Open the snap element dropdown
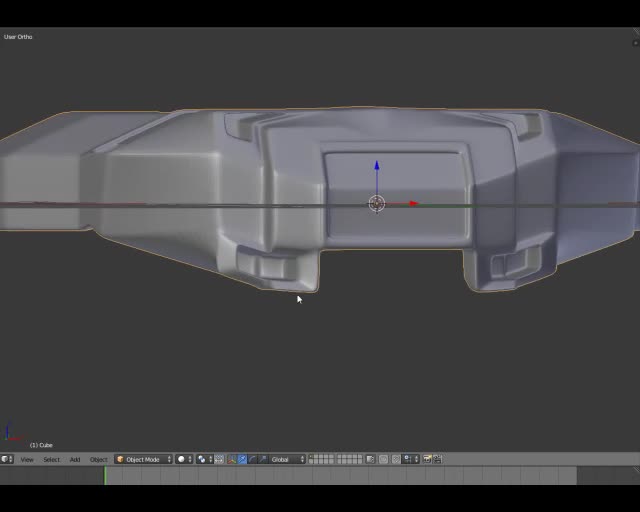Viewport: 640px width, 512px height. coord(411,459)
